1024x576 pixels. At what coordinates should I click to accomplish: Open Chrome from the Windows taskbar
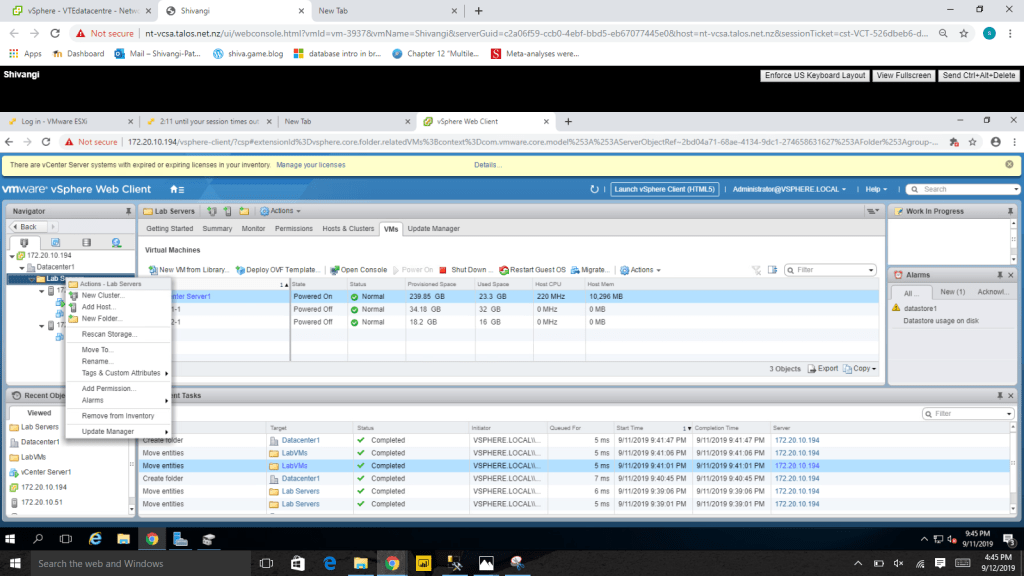pyautogui.click(x=392, y=563)
